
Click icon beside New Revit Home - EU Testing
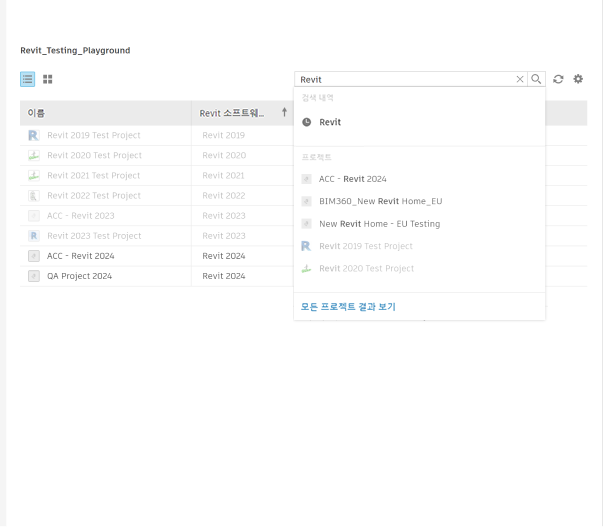point(306,223)
